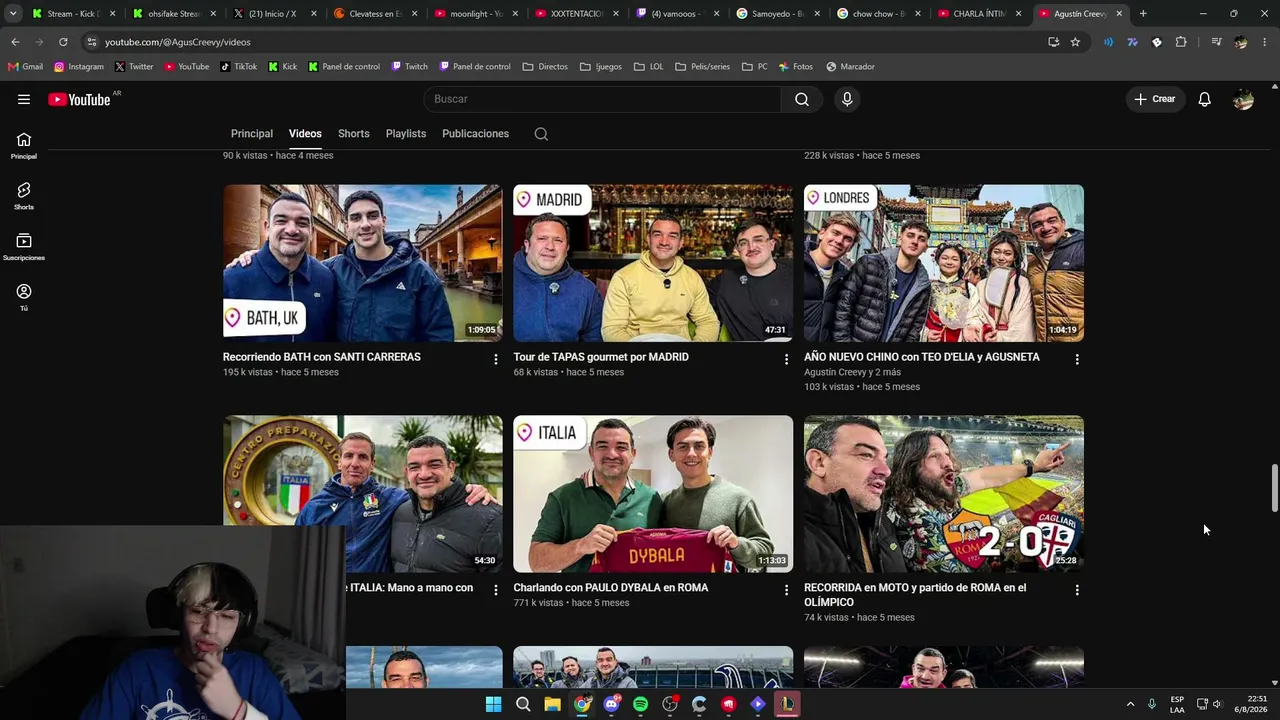Click the page vertical scrollbar thumb
The height and width of the screenshot is (720, 1280).
click(1274, 488)
